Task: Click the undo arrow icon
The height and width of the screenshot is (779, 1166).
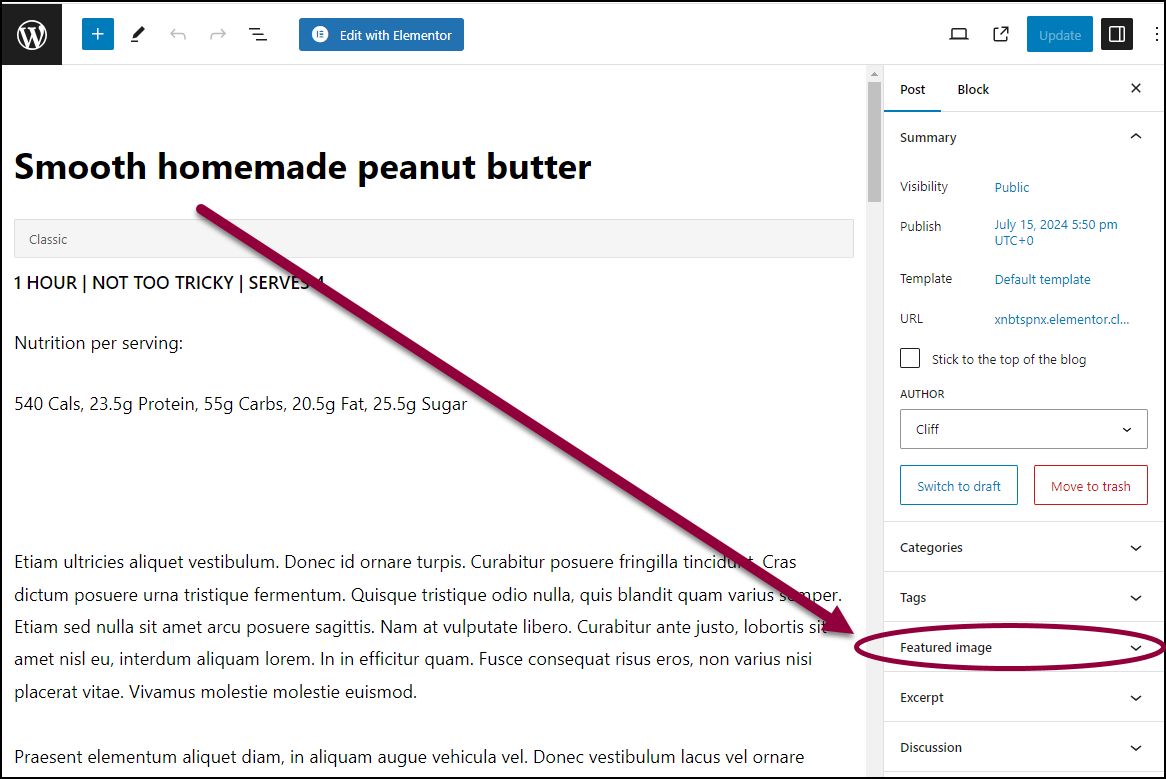Action: [x=178, y=34]
